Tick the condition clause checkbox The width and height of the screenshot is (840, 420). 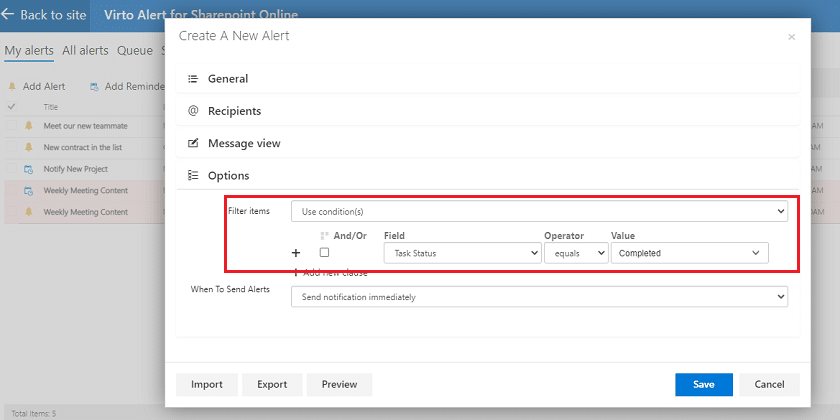pyautogui.click(x=324, y=252)
